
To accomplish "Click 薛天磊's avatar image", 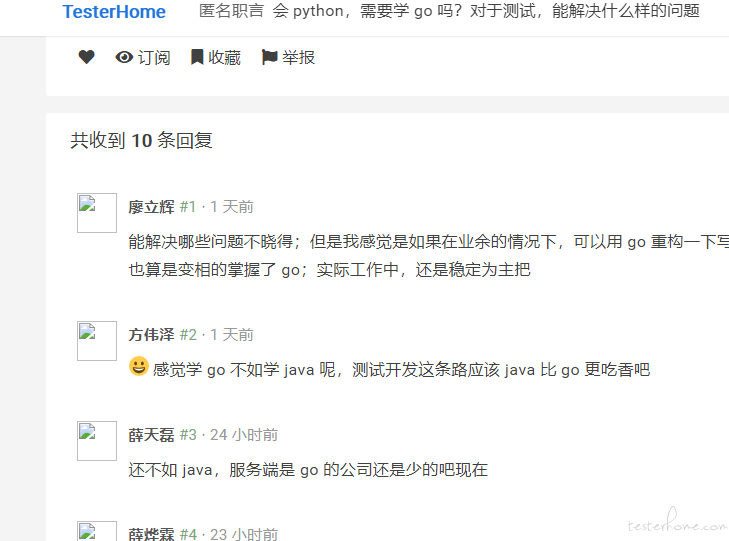I will 97,441.
